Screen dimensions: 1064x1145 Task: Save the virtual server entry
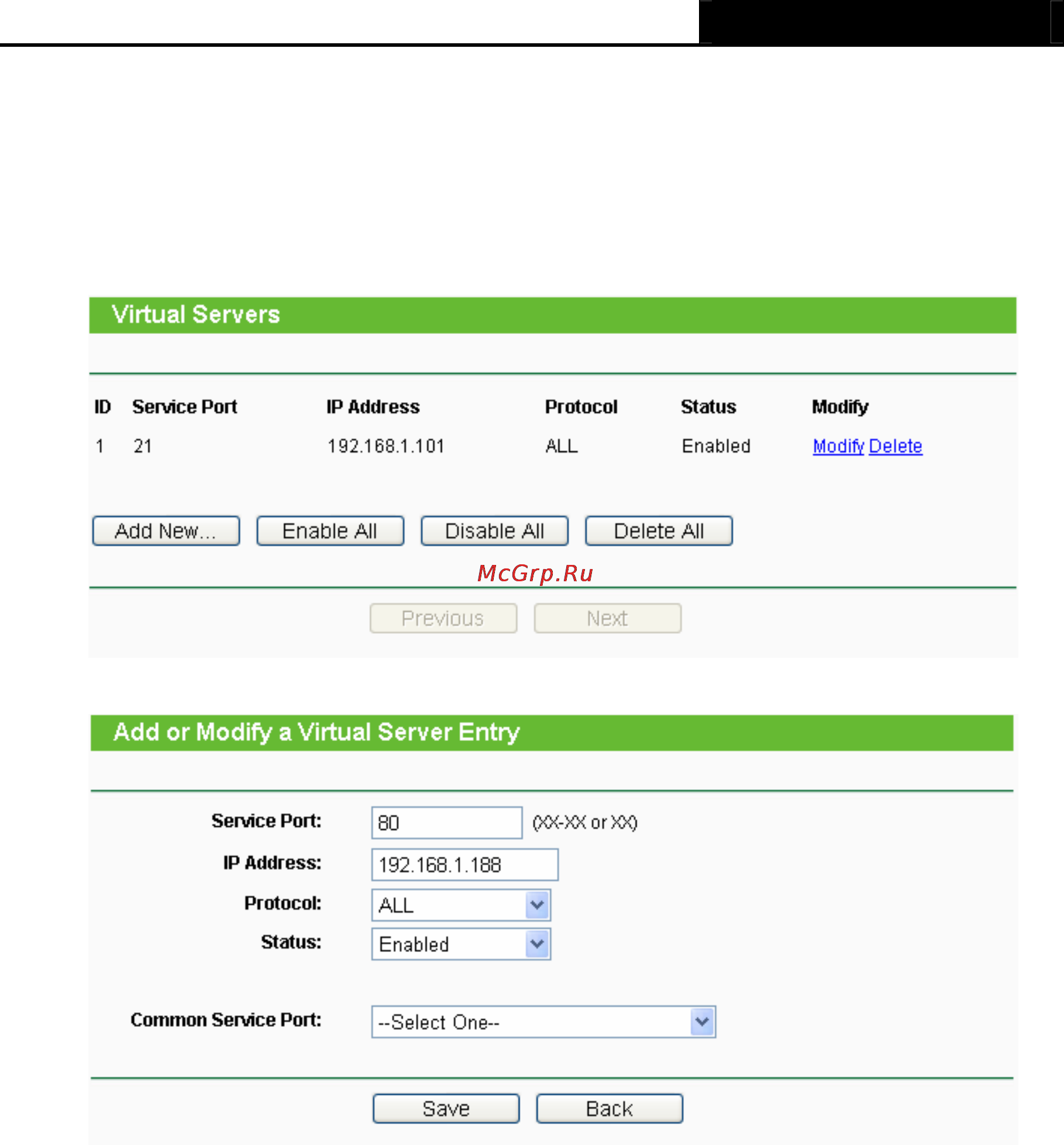click(446, 1109)
